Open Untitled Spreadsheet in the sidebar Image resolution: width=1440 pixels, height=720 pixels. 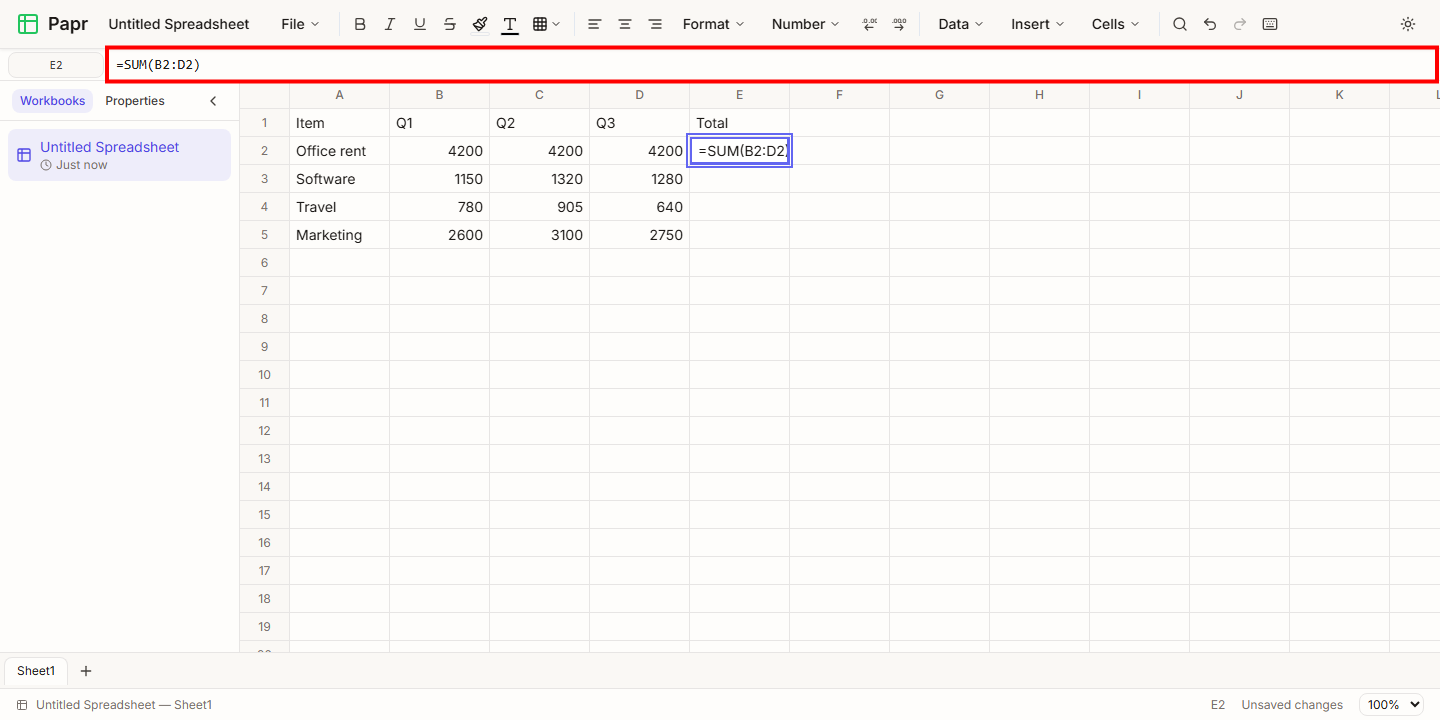click(x=119, y=155)
